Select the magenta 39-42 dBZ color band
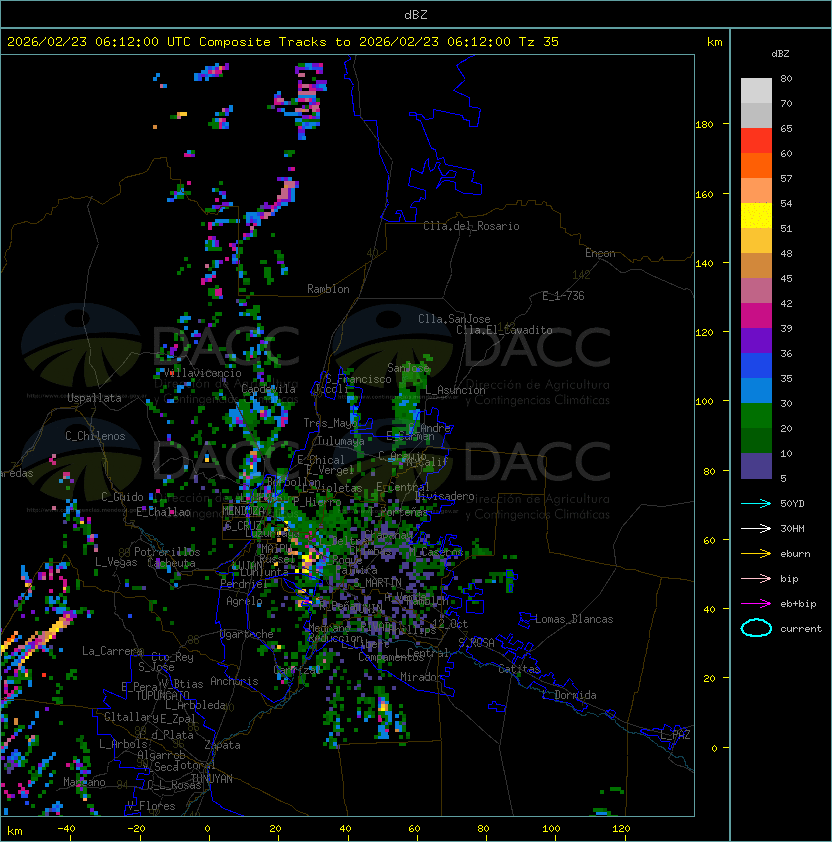Image resolution: width=832 pixels, height=842 pixels. (x=756, y=315)
